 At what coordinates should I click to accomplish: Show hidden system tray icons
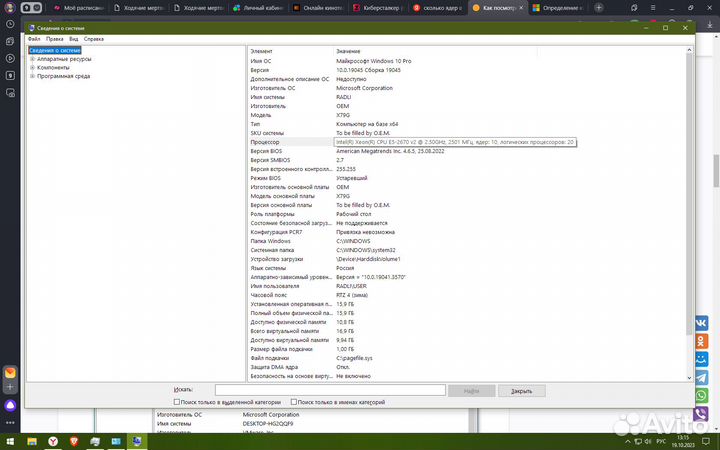coord(628,442)
